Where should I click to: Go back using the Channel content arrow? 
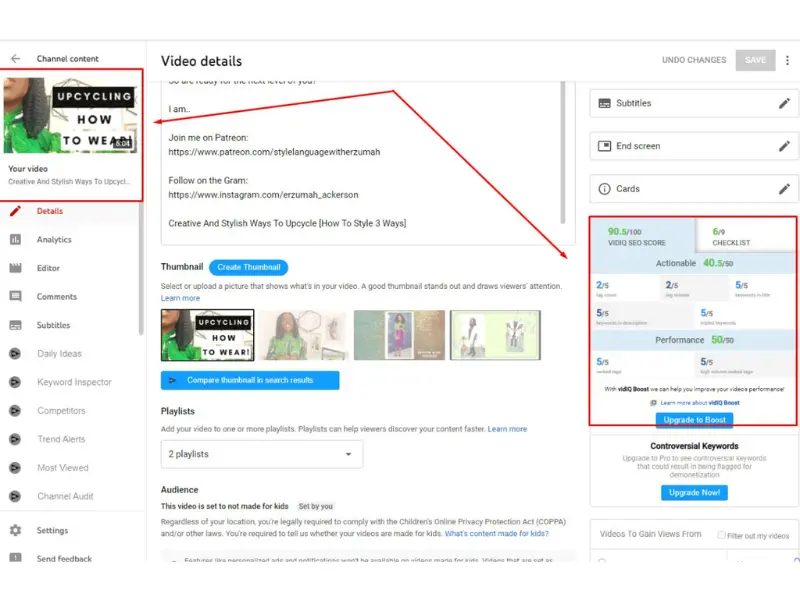pos(16,59)
